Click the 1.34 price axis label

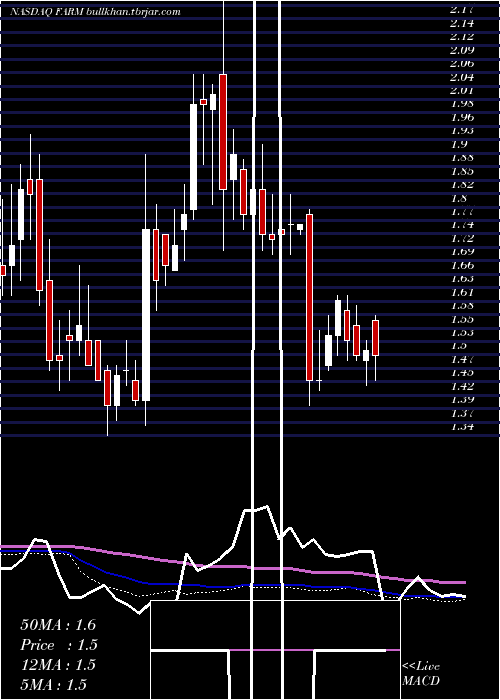462,427
